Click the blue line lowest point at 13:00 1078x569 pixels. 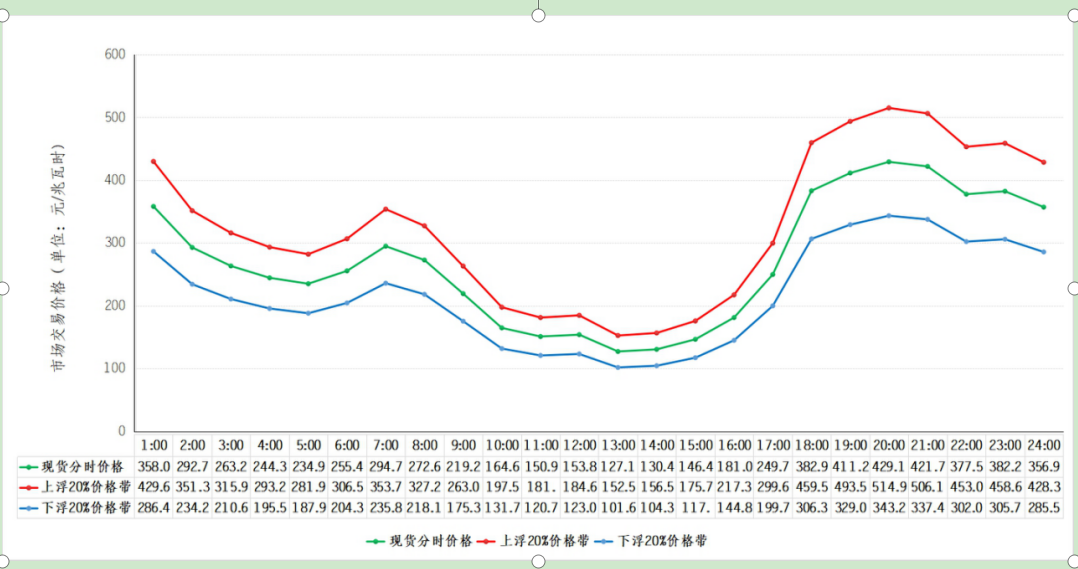tap(618, 367)
